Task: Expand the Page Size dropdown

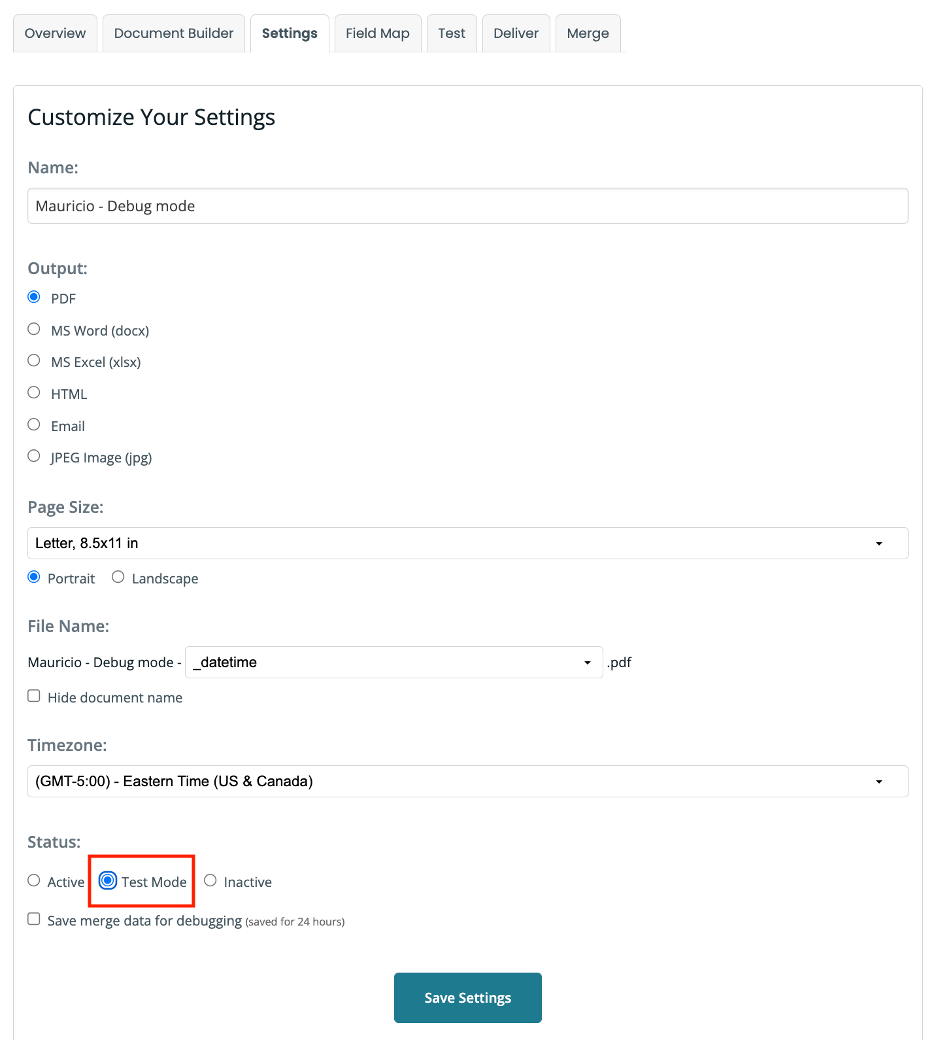Action: 467,543
